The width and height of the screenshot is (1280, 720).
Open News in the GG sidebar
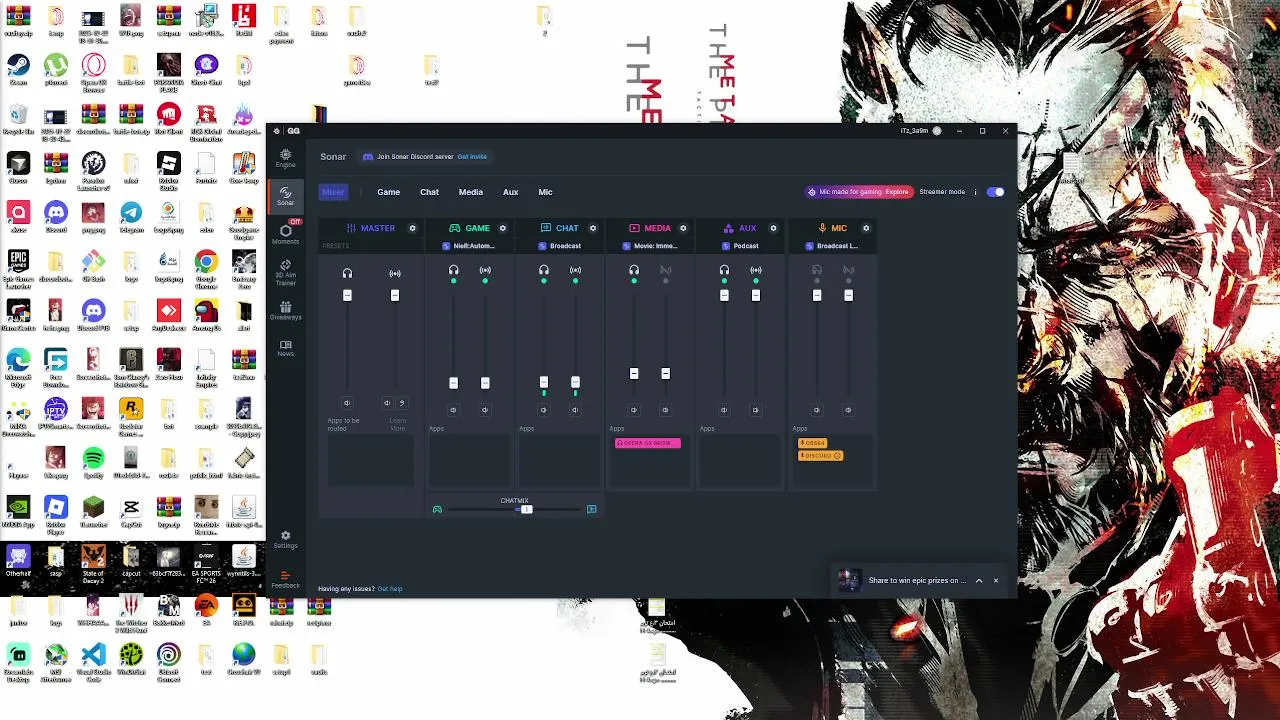tap(285, 348)
